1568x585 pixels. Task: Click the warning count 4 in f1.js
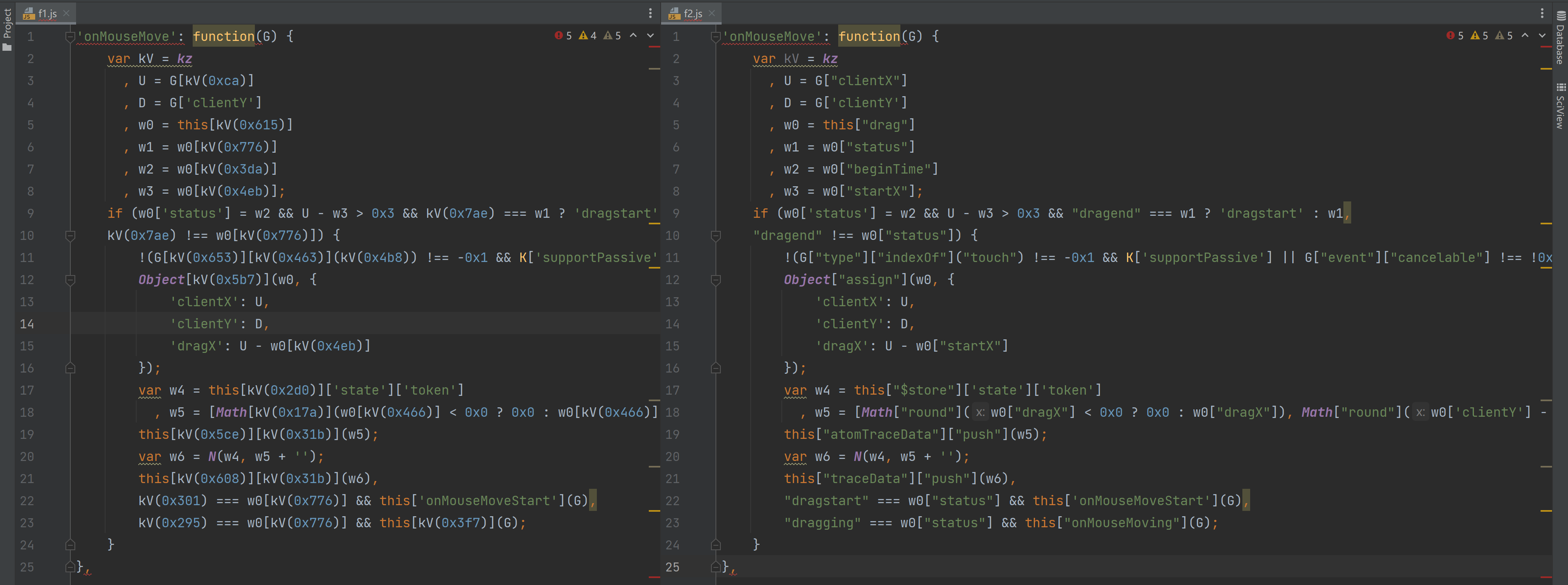pos(587,36)
